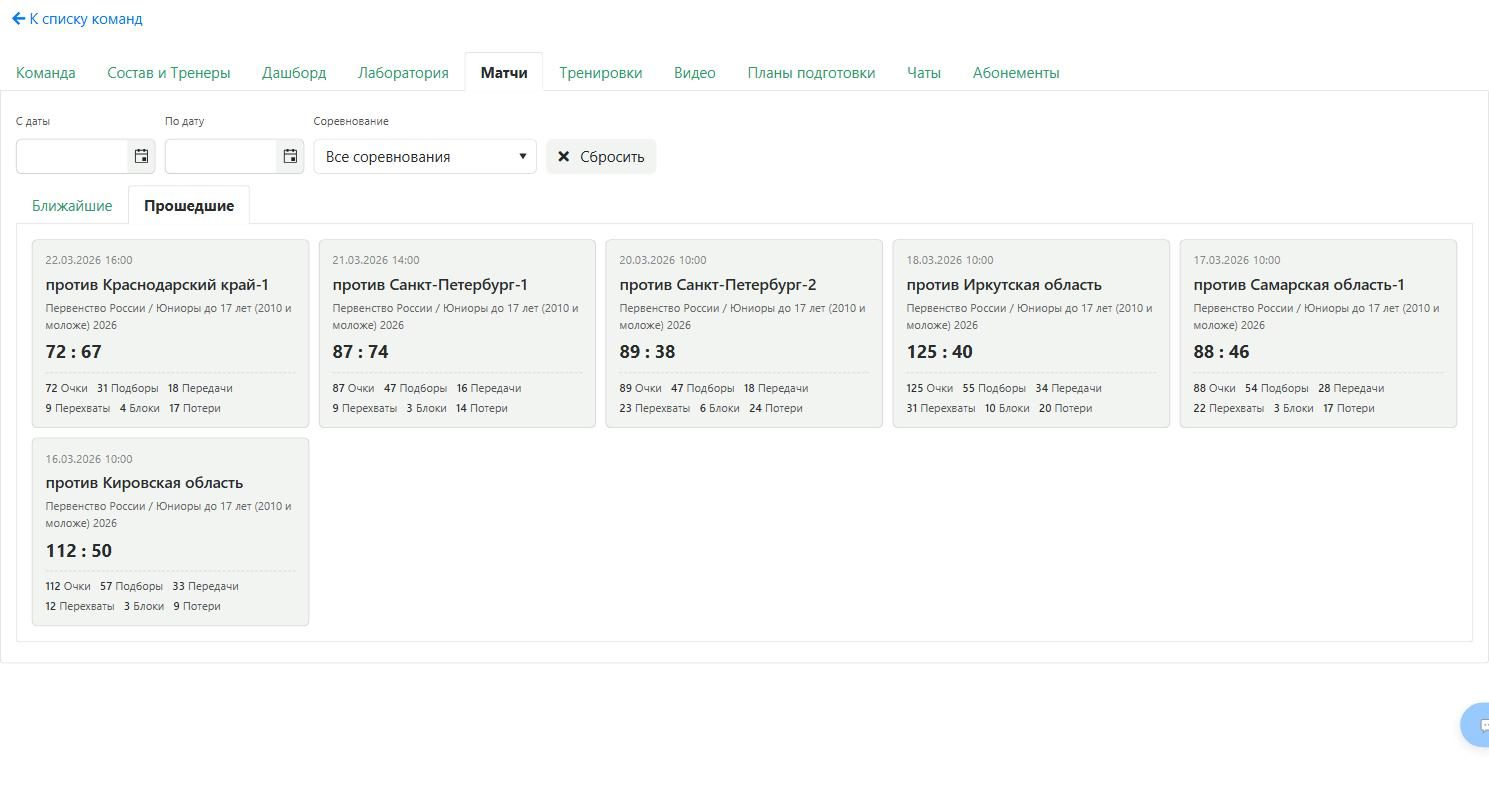This screenshot has height=812, width=1489.
Task: Switch to 'Лаборатория' tab
Action: tap(403, 72)
